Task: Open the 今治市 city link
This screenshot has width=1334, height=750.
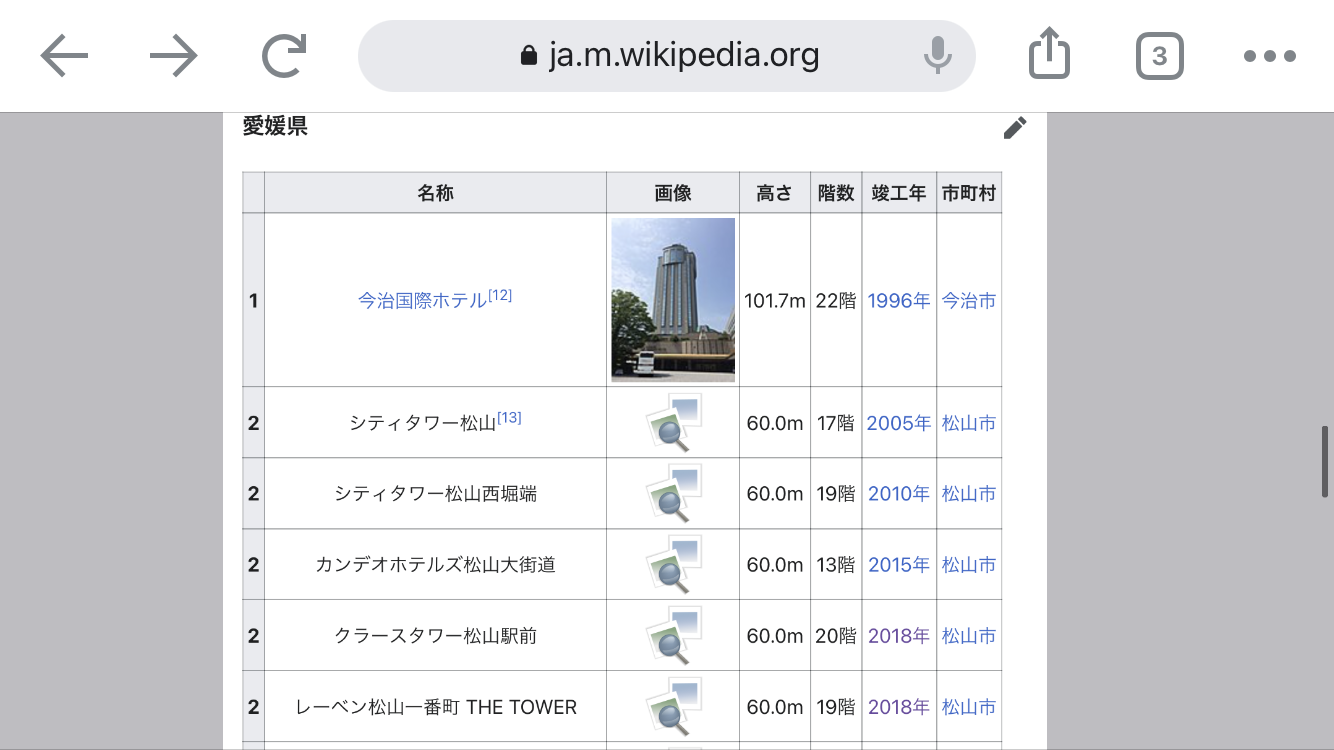Action: click(x=968, y=301)
